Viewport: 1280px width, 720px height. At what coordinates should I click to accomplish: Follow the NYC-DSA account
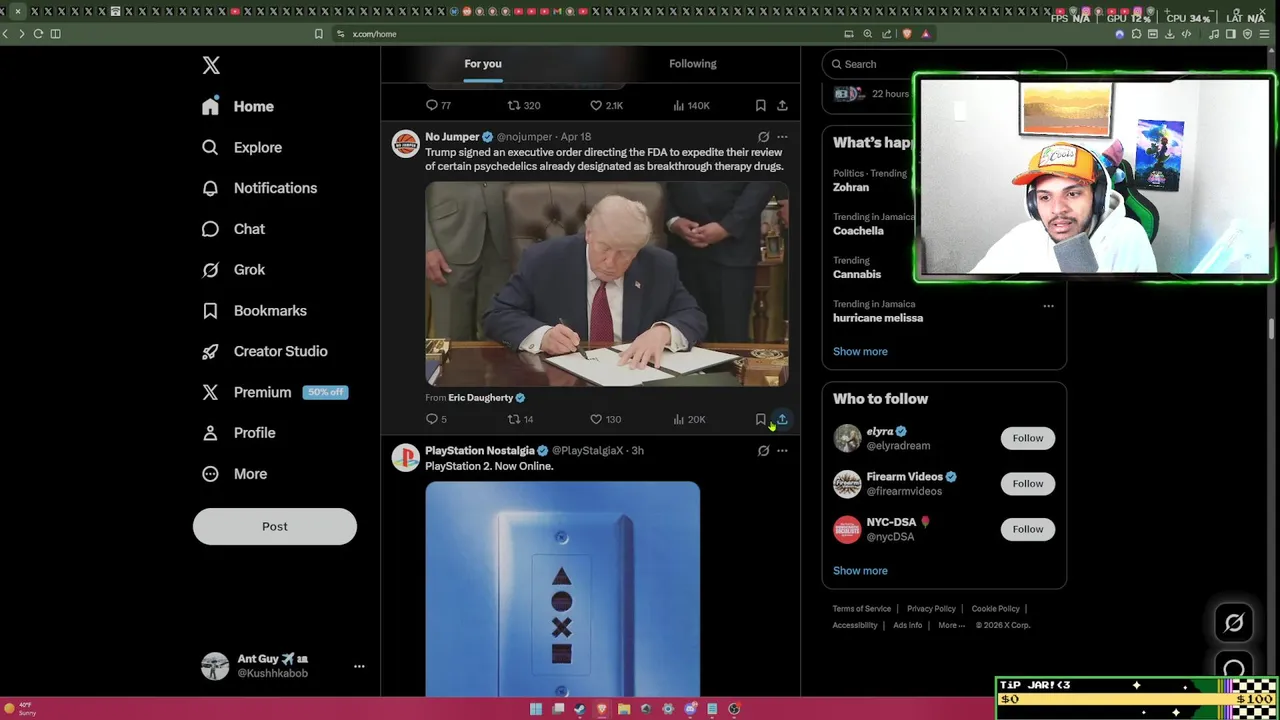pyautogui.click(x=1027, y=529)
